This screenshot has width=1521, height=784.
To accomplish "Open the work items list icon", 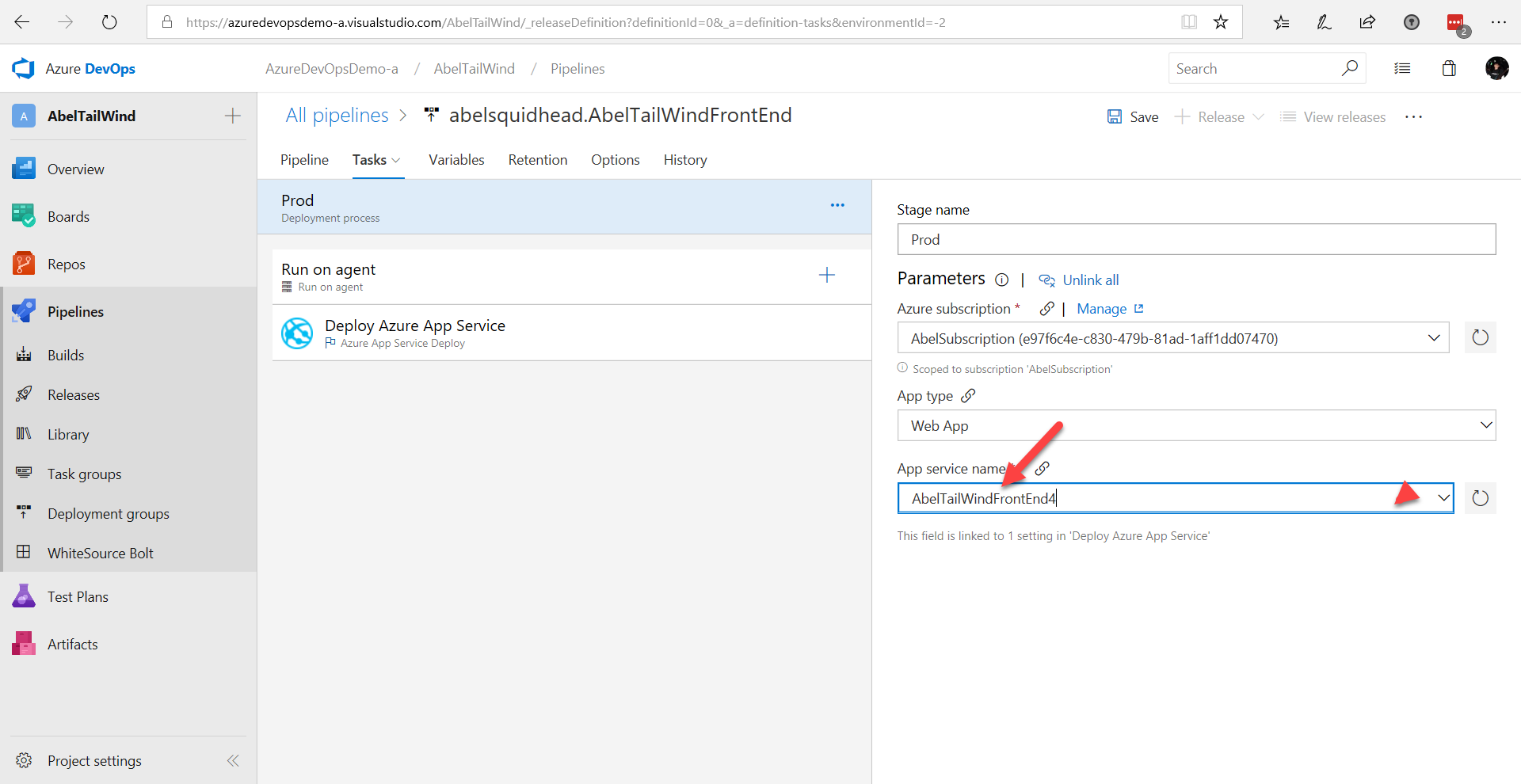I will click(1402, 69).
